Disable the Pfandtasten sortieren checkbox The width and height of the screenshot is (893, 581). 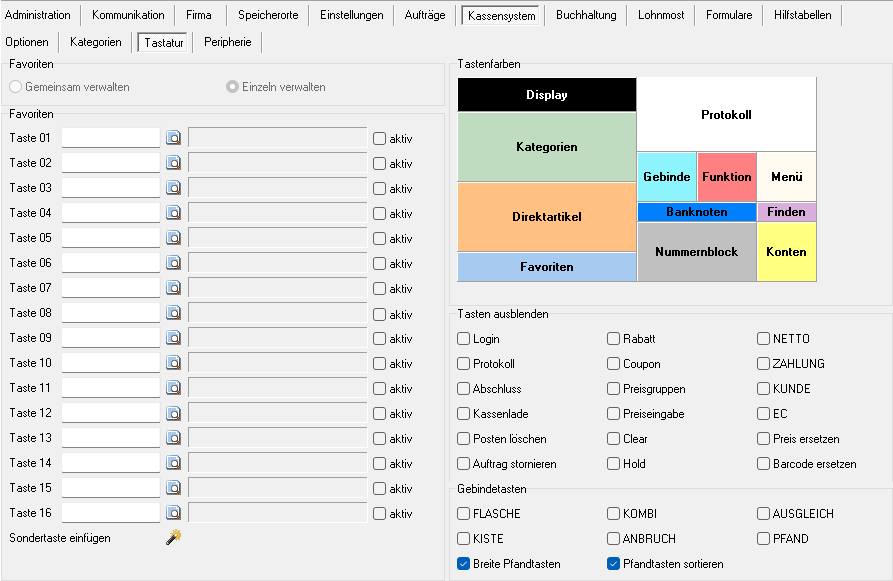614,564
